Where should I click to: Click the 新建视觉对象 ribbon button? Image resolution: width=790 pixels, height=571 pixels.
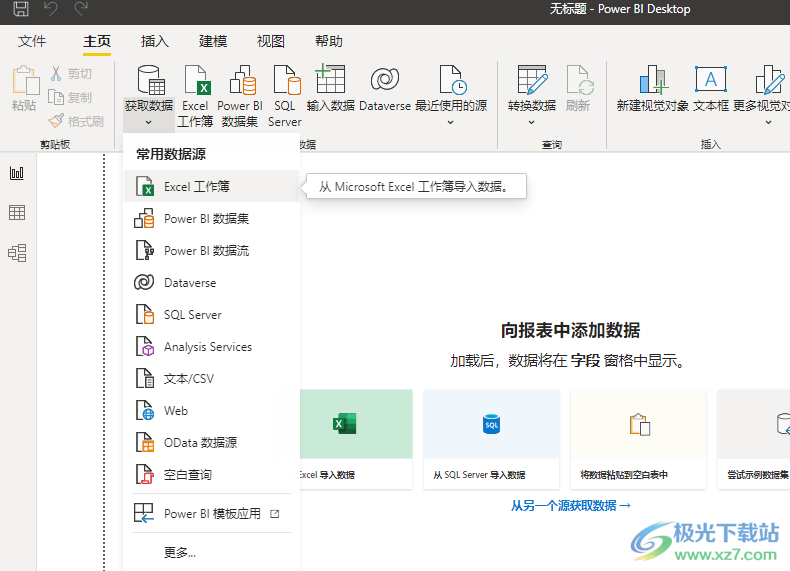pyautogui.click(x=652, y=88)
